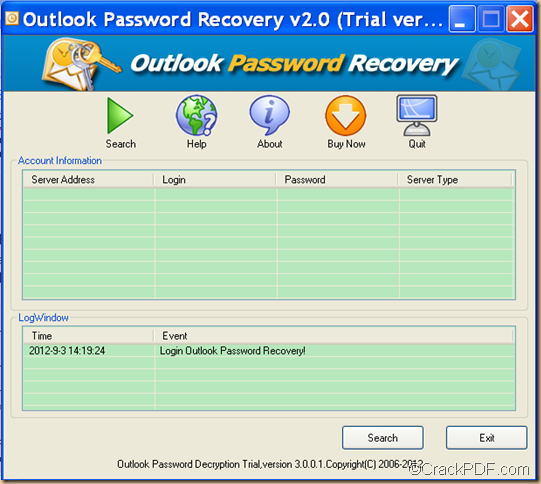Click the app icon in the title bar
The width and height of the screenshot is (541, 484).
click(x=12, y=18)
